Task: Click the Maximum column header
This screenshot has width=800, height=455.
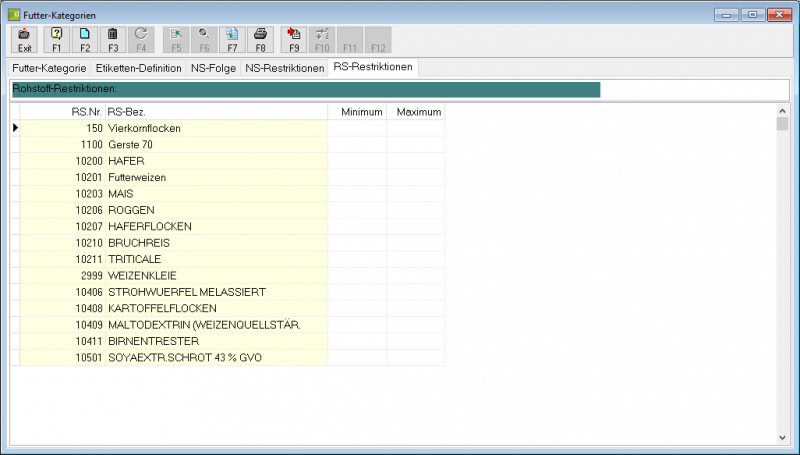Action: (x=416, y=112)
